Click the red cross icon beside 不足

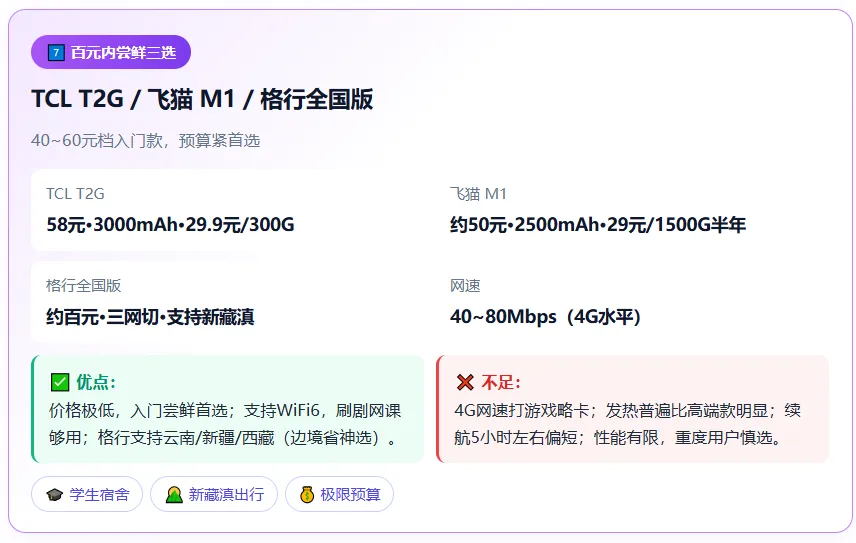465,382
